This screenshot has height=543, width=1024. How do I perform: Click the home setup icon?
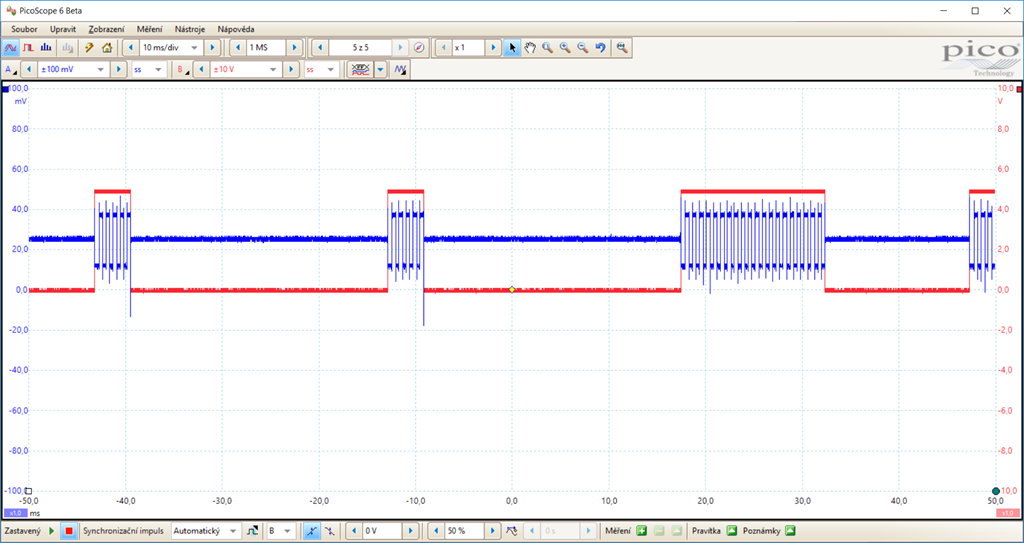[106, 47]
